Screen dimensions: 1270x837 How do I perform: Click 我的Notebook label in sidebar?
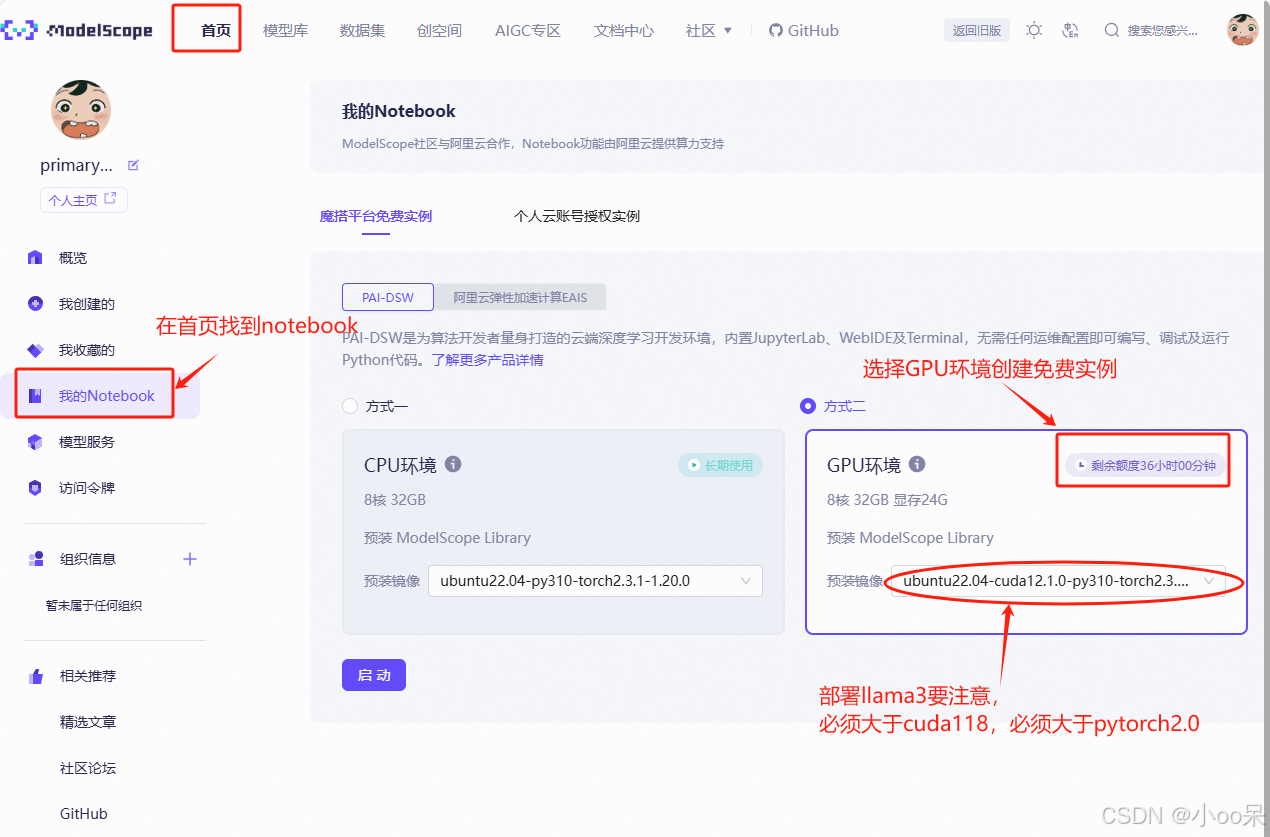click(x=107, y=396)
